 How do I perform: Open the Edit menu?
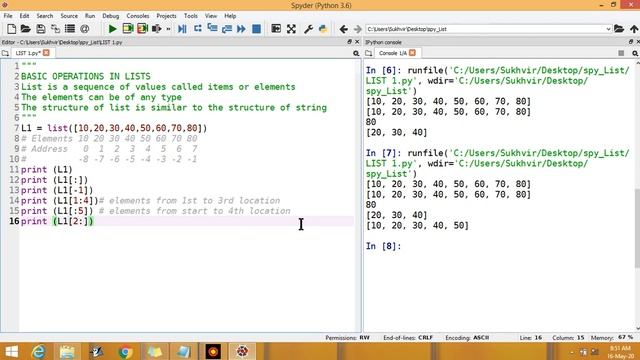24,16
